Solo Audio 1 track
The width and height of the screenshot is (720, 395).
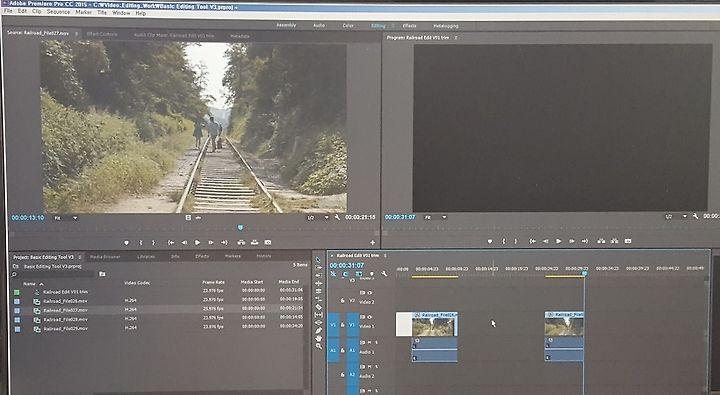[x=377, y=342]
